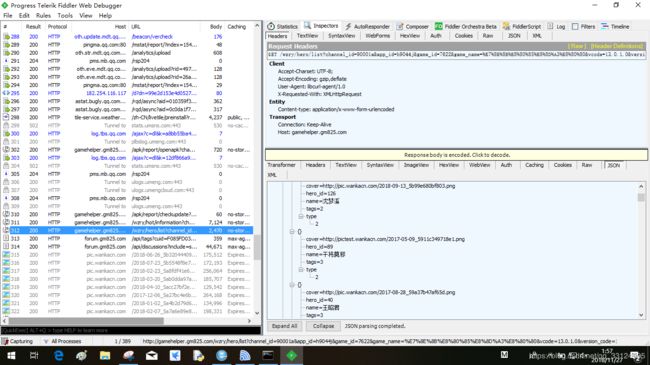Select request JSON inspector tab

click(514, 36)
